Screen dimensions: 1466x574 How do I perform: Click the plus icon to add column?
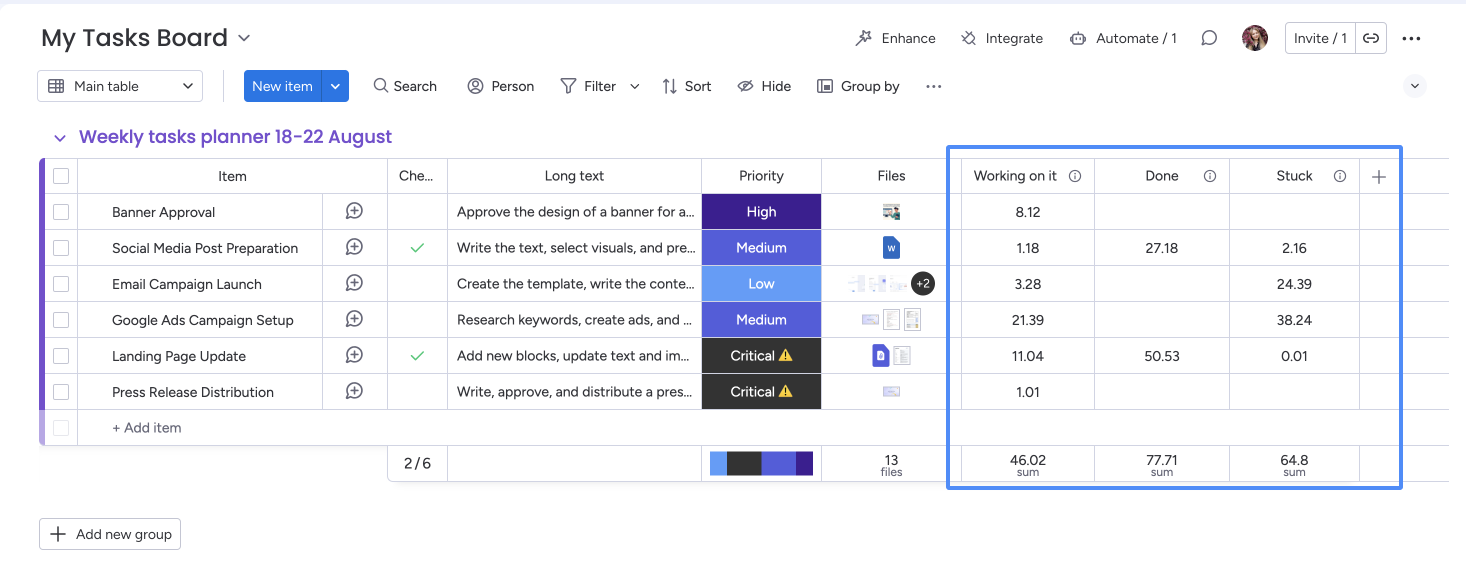click(1379, 177)
